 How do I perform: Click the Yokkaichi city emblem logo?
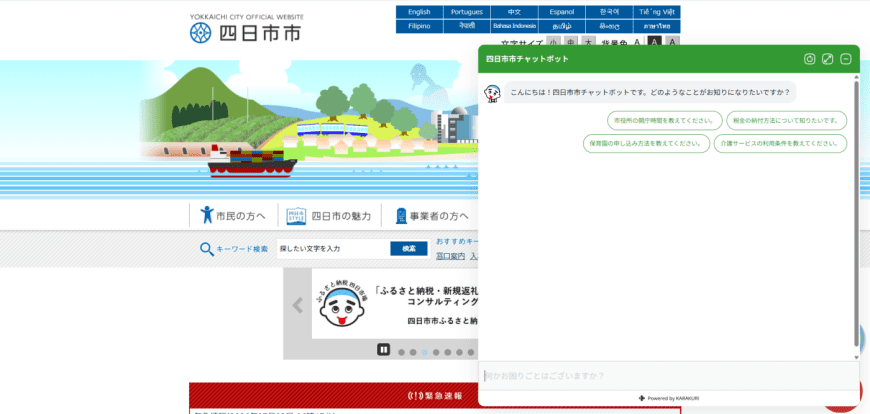click(x=201, y=33)
